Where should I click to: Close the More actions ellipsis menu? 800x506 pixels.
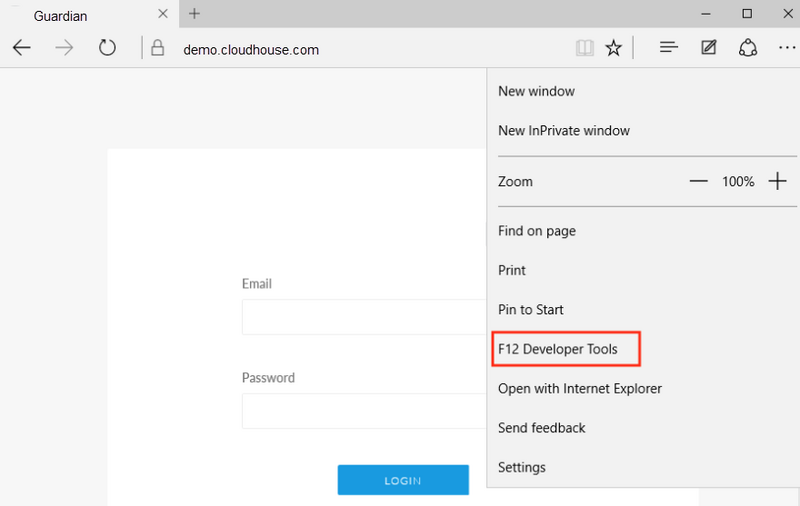point(784,48)
